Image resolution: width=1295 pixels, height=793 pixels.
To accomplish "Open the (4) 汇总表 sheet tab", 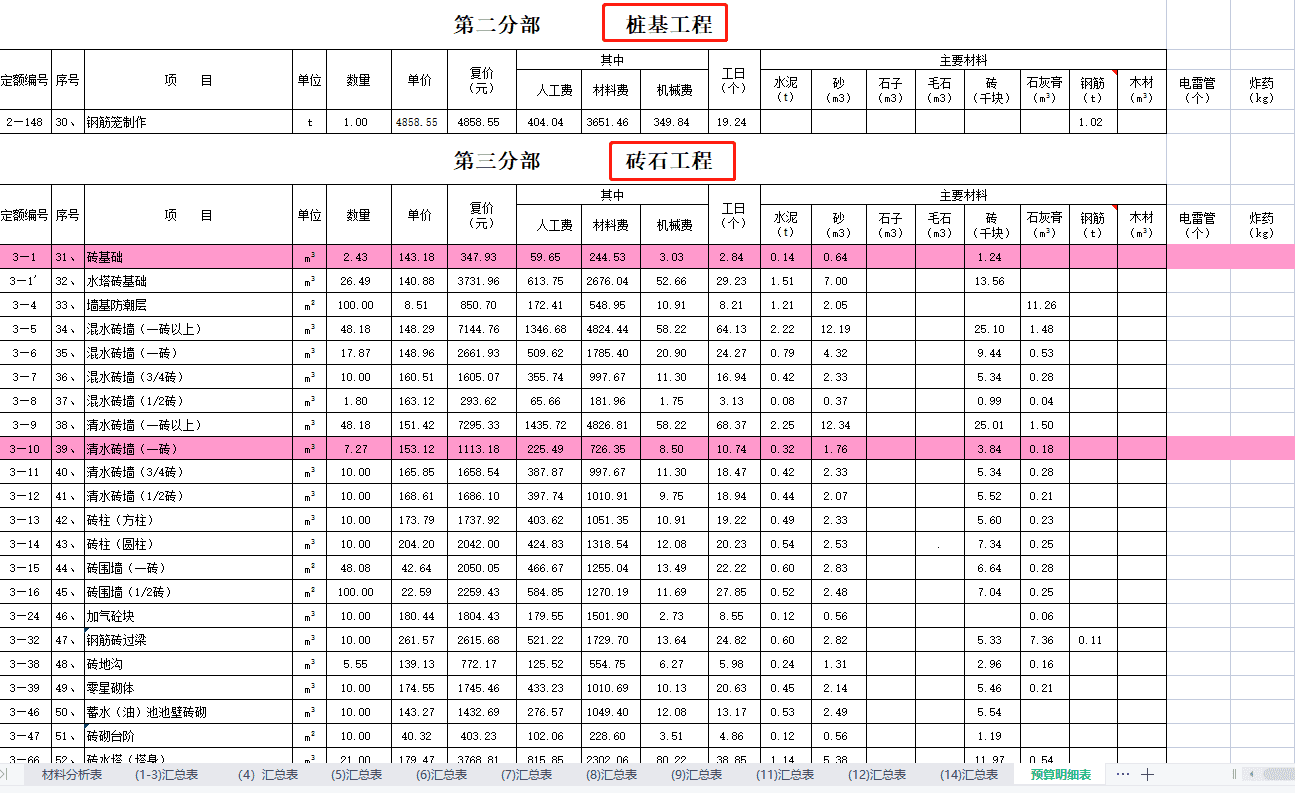I will 268,775.
